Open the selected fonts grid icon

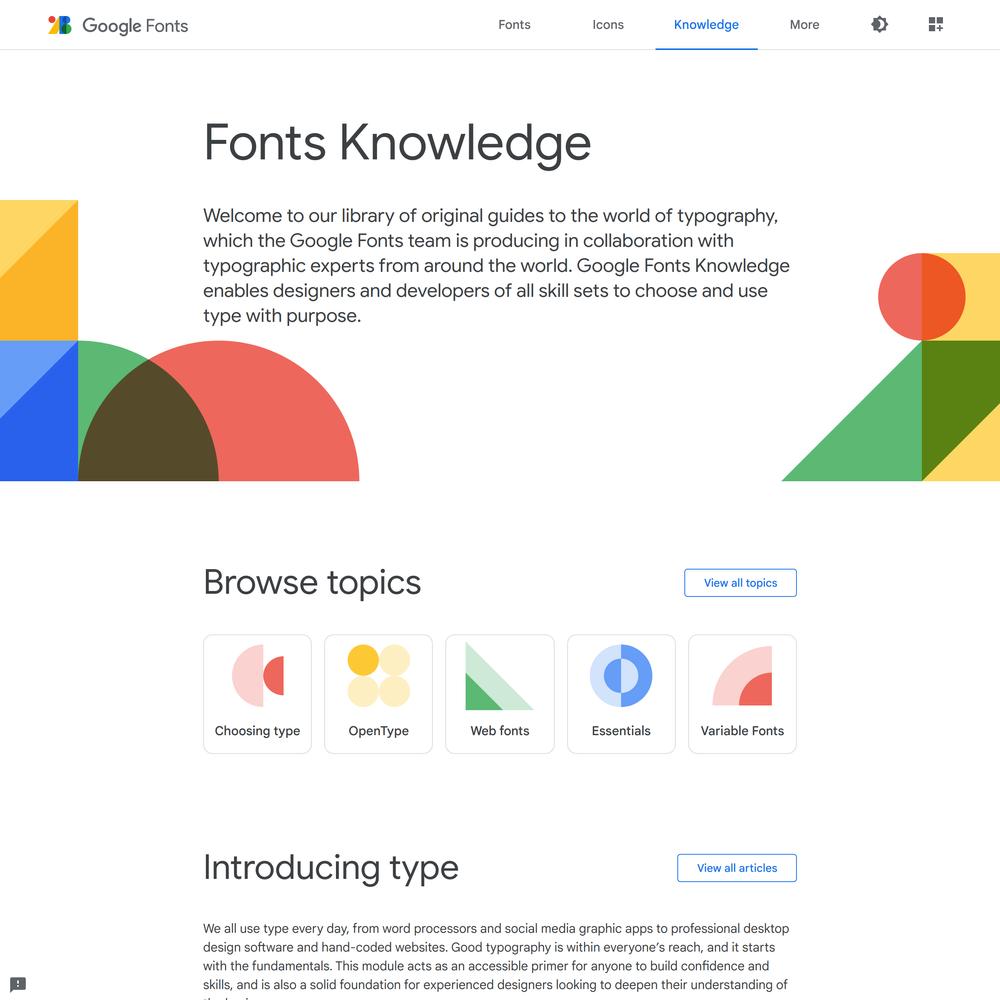click(936, 24)
